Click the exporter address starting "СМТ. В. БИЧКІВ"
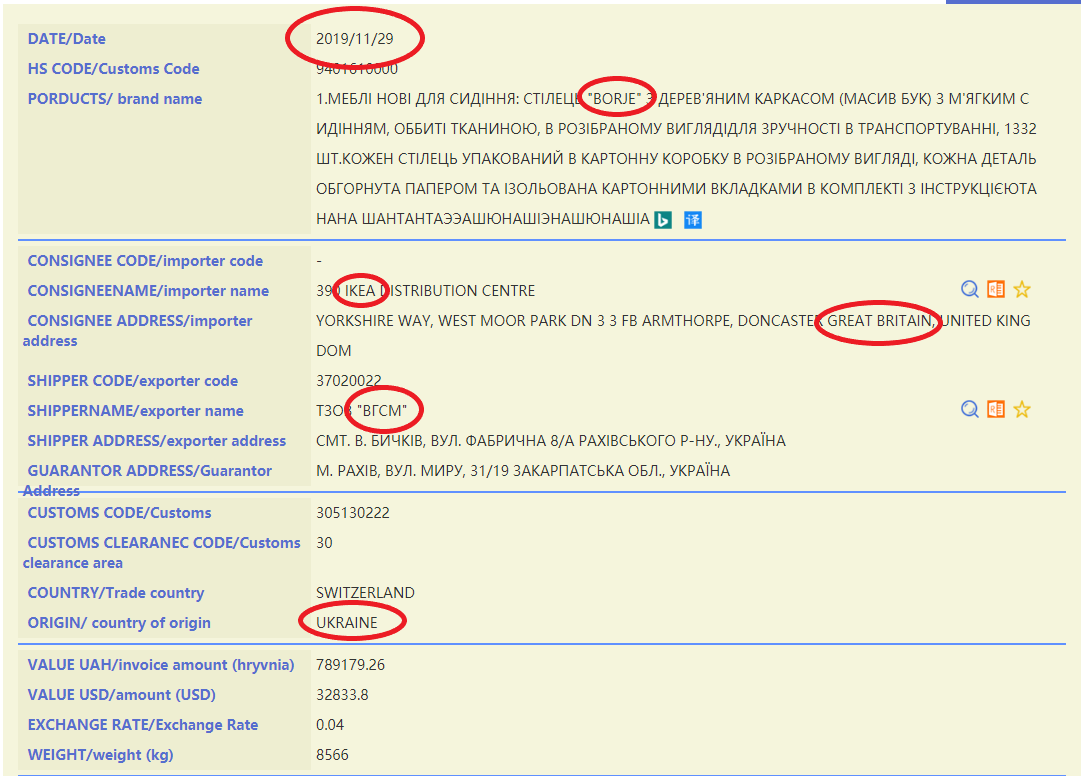The image size is (1082, 776). pyautogui.click(x=551, y=441)
